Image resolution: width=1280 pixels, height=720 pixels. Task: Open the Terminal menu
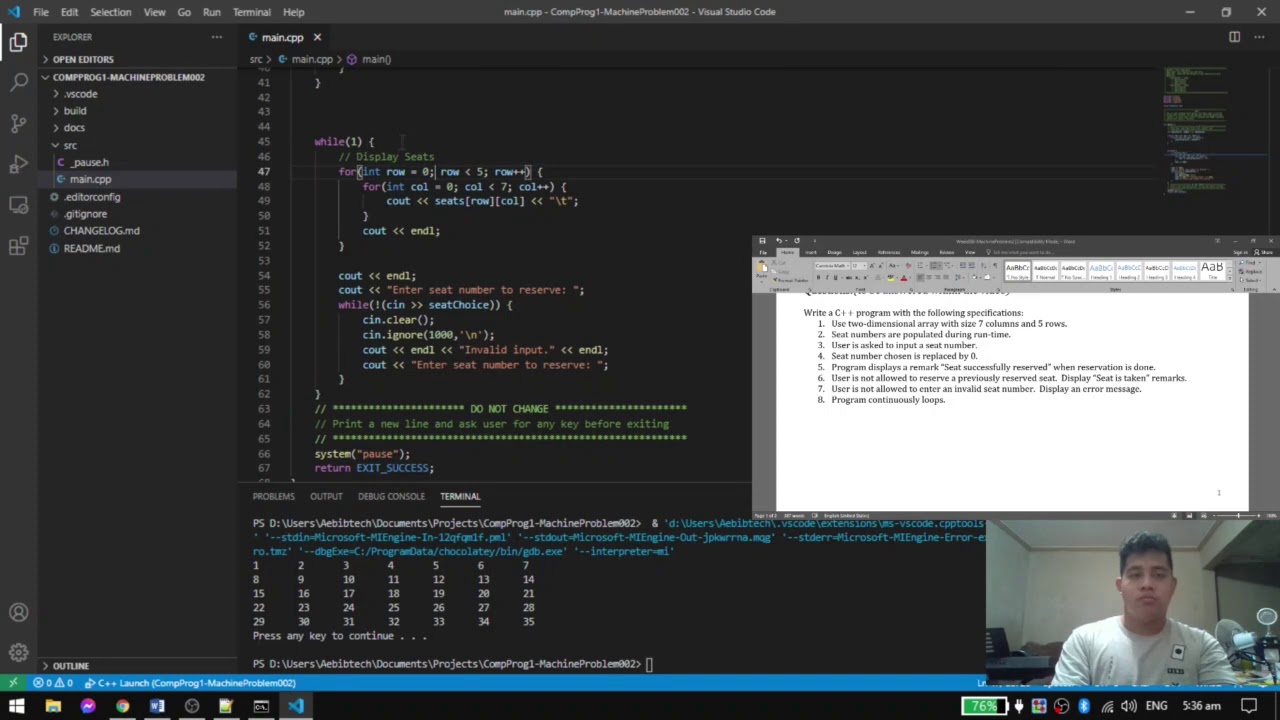251,12
